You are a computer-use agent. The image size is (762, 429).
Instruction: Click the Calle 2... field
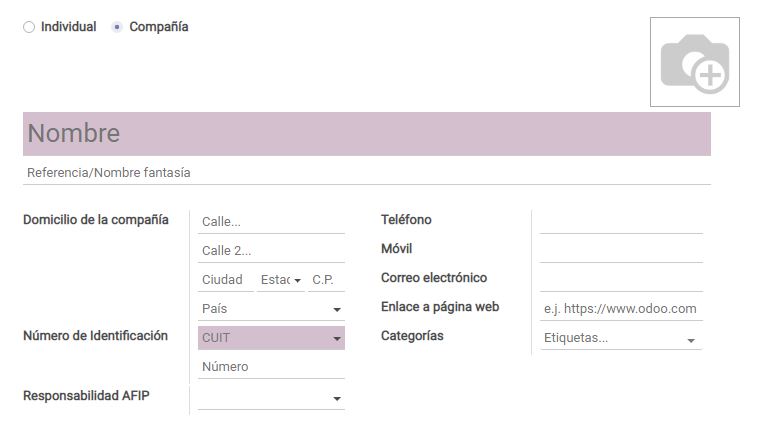271,251
